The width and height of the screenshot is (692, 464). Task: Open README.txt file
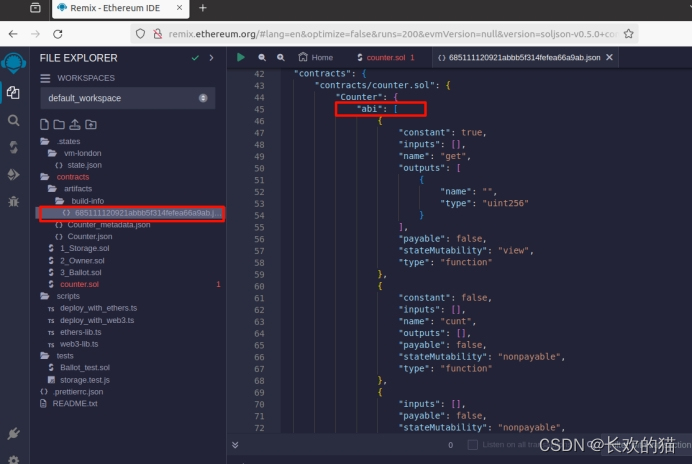coord(69,404)
